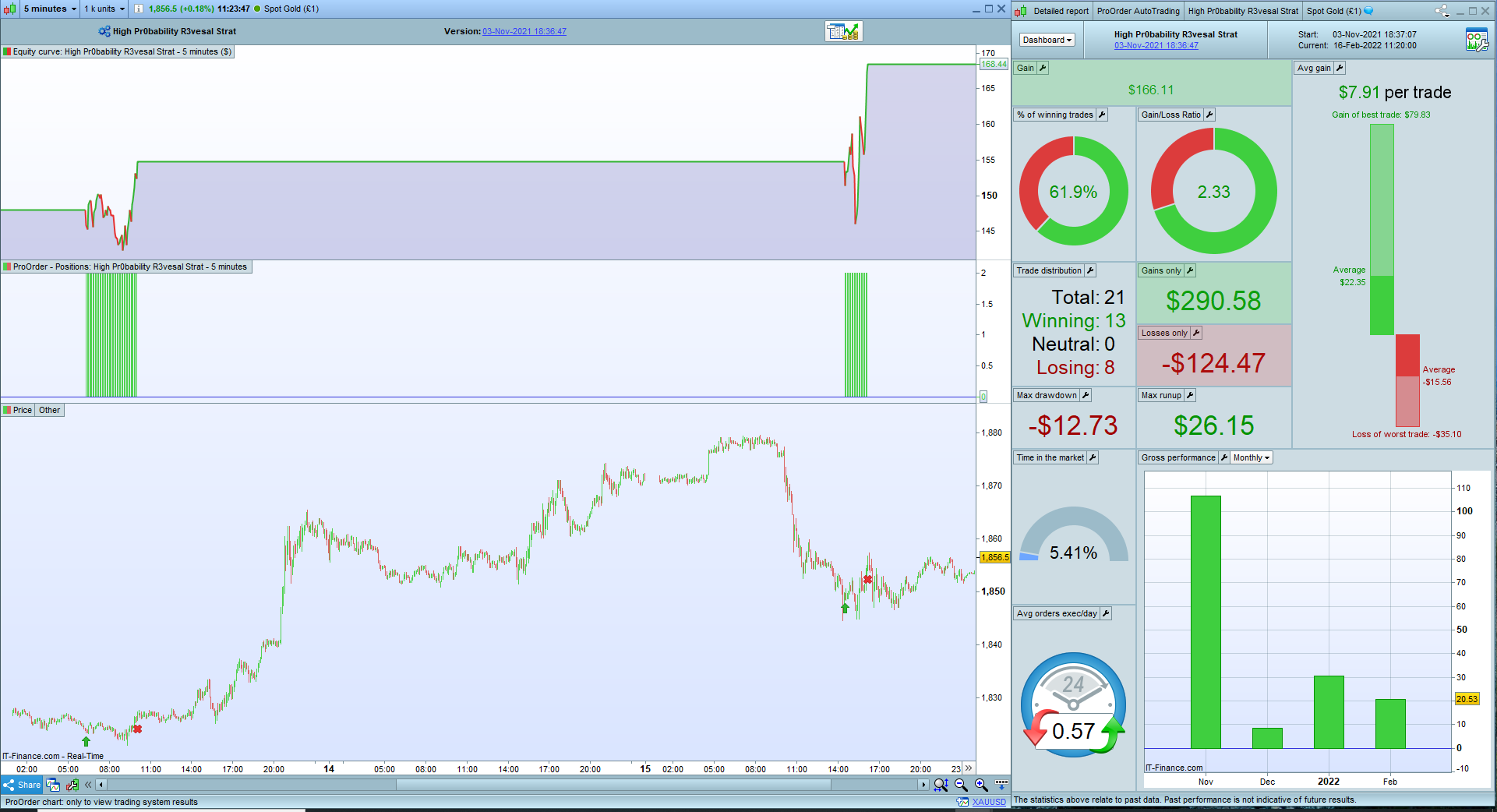Click wrench next to Max runup
This screenshot has height=812, width=1497.
1190,395
